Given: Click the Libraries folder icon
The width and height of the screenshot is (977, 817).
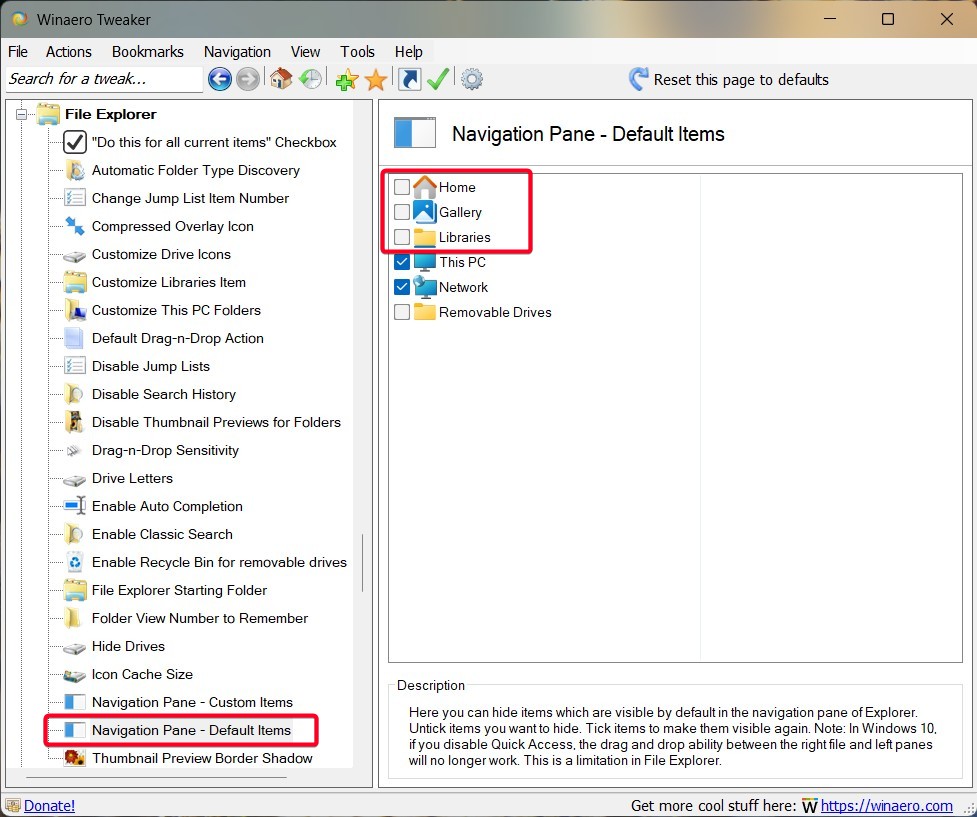Looking at the screenshot, I should pos(424,237).
